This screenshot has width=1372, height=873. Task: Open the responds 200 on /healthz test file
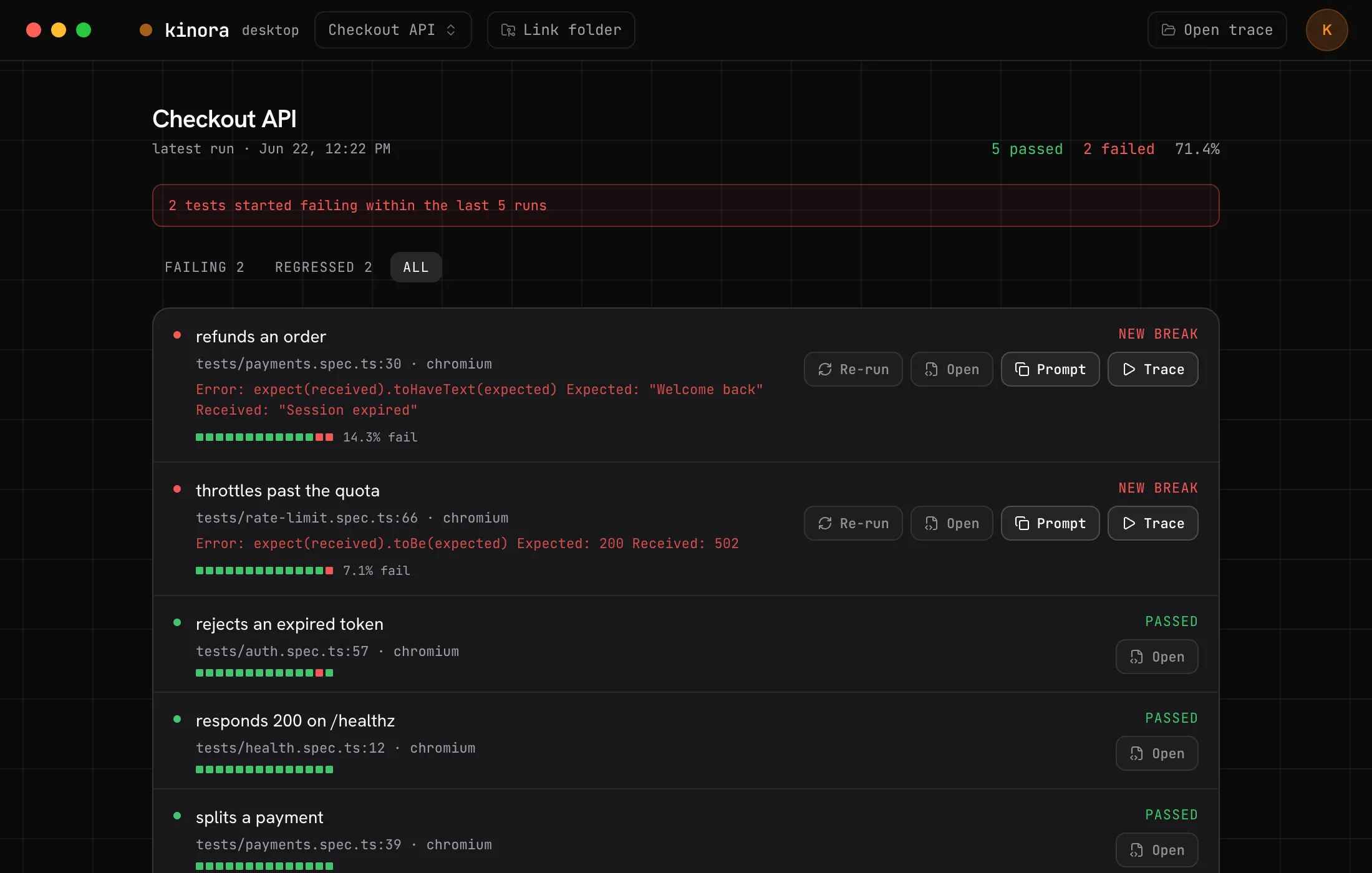(x=1157, y=753)
